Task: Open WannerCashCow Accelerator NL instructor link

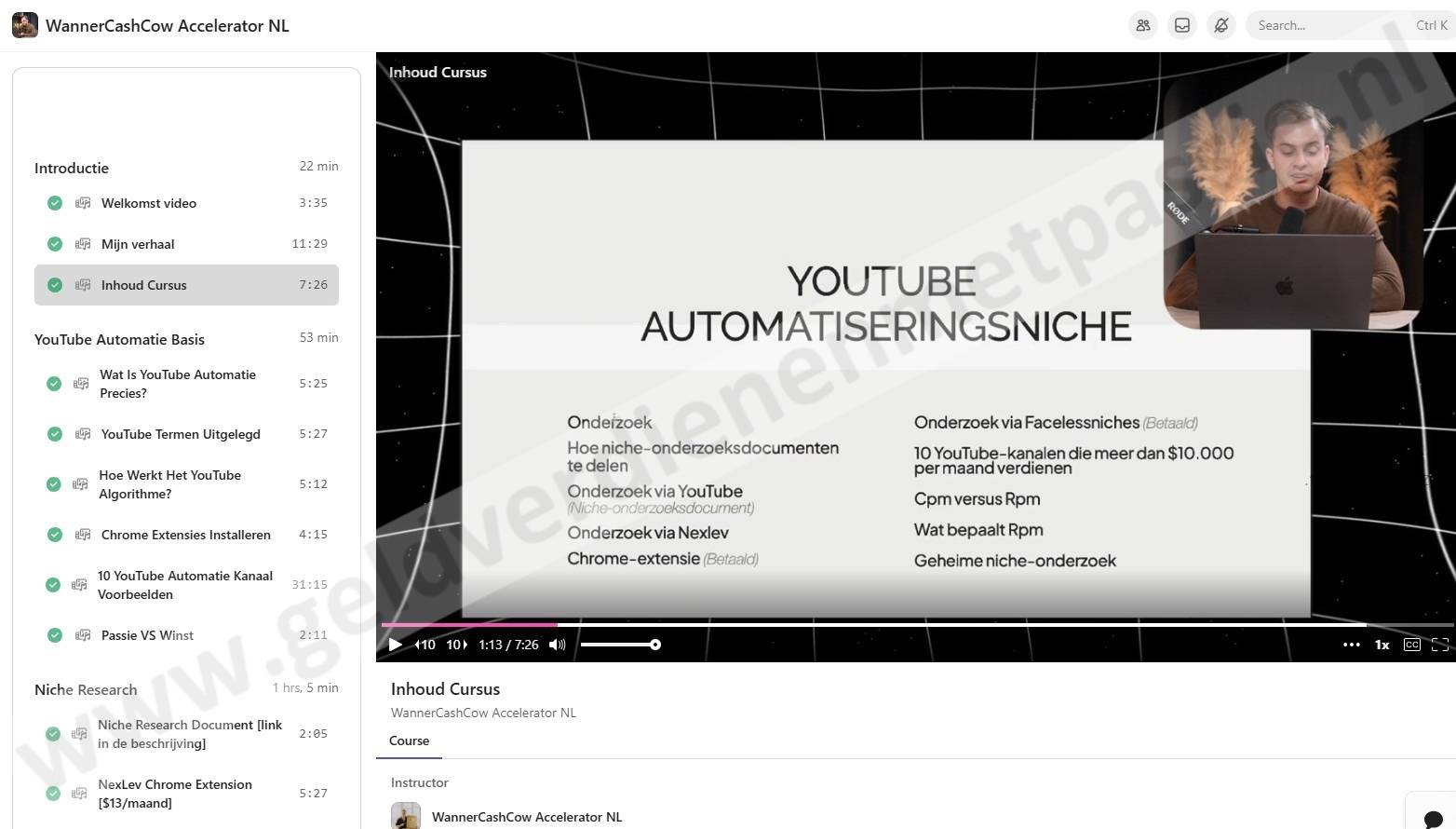Action: pos(526,817)
